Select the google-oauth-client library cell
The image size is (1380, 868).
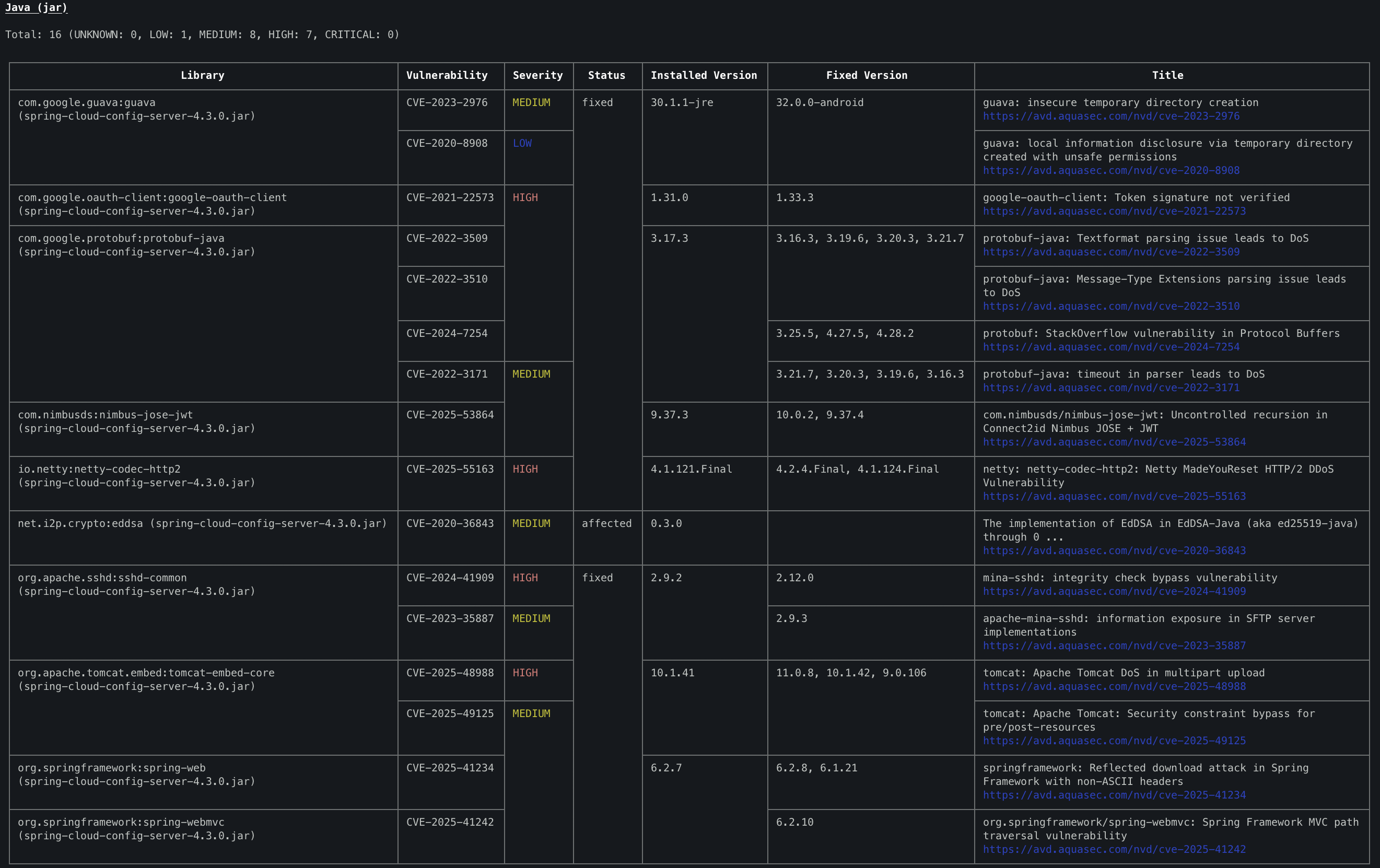coord(203,205)
